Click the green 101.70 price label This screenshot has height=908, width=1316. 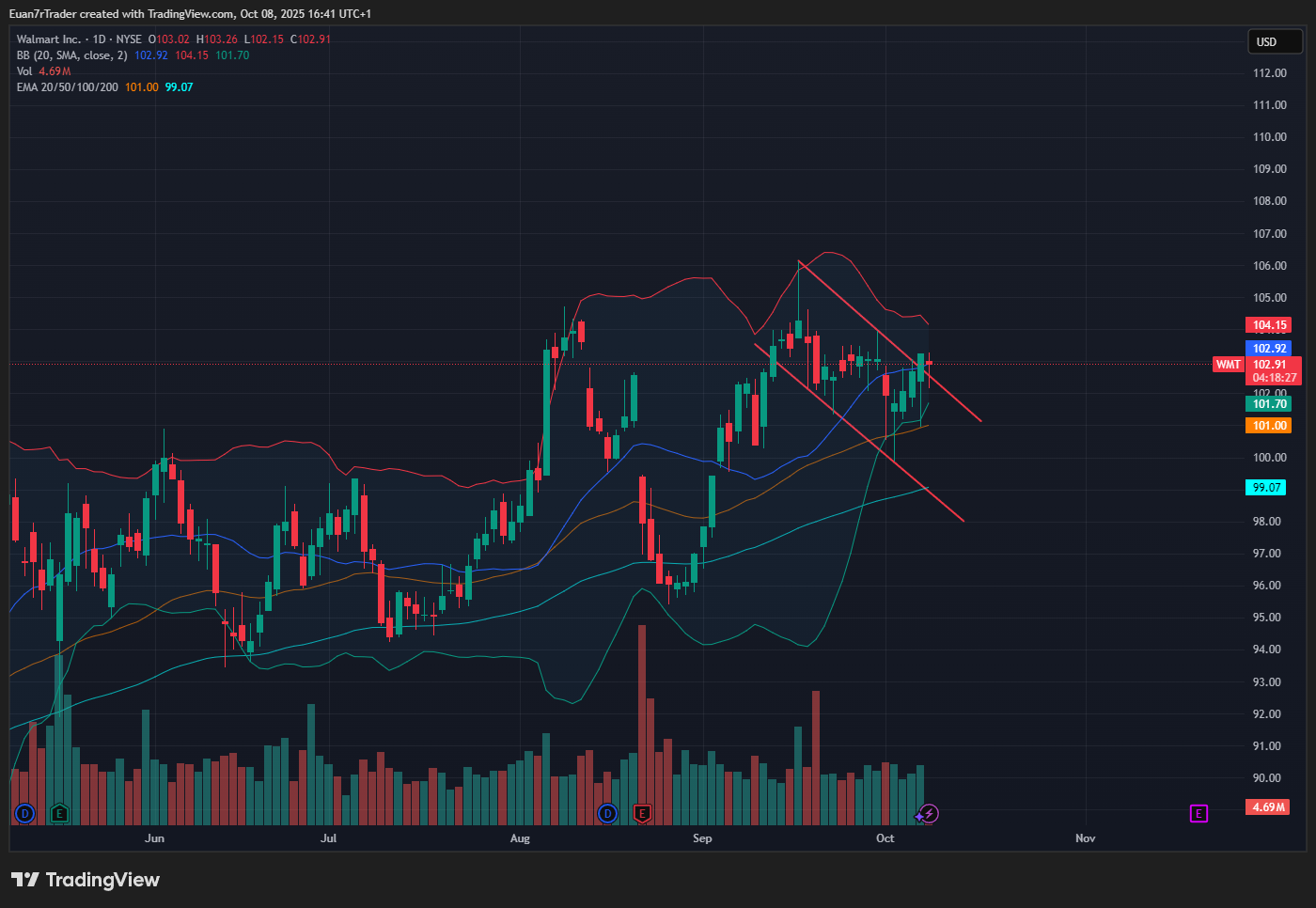coord(1269,404)
